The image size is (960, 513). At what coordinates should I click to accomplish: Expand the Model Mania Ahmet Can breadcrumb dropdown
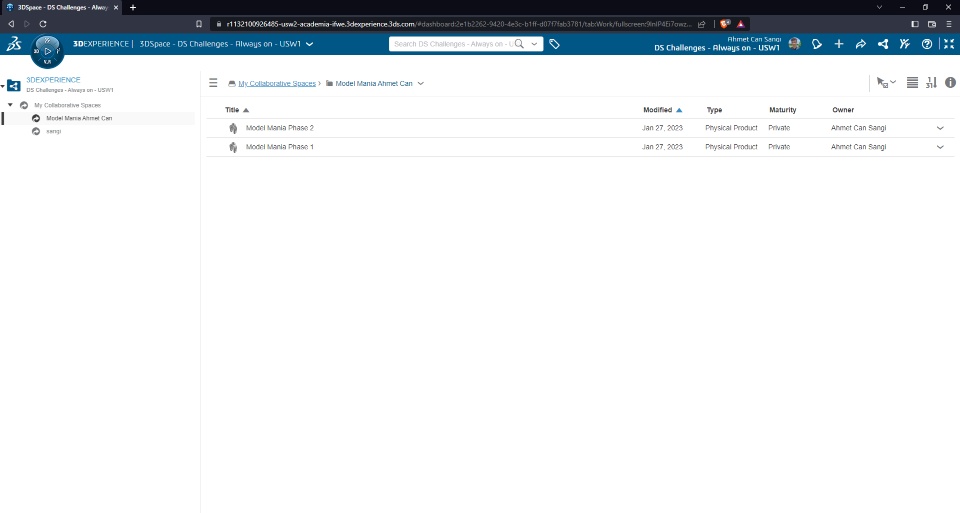(421, 83)
